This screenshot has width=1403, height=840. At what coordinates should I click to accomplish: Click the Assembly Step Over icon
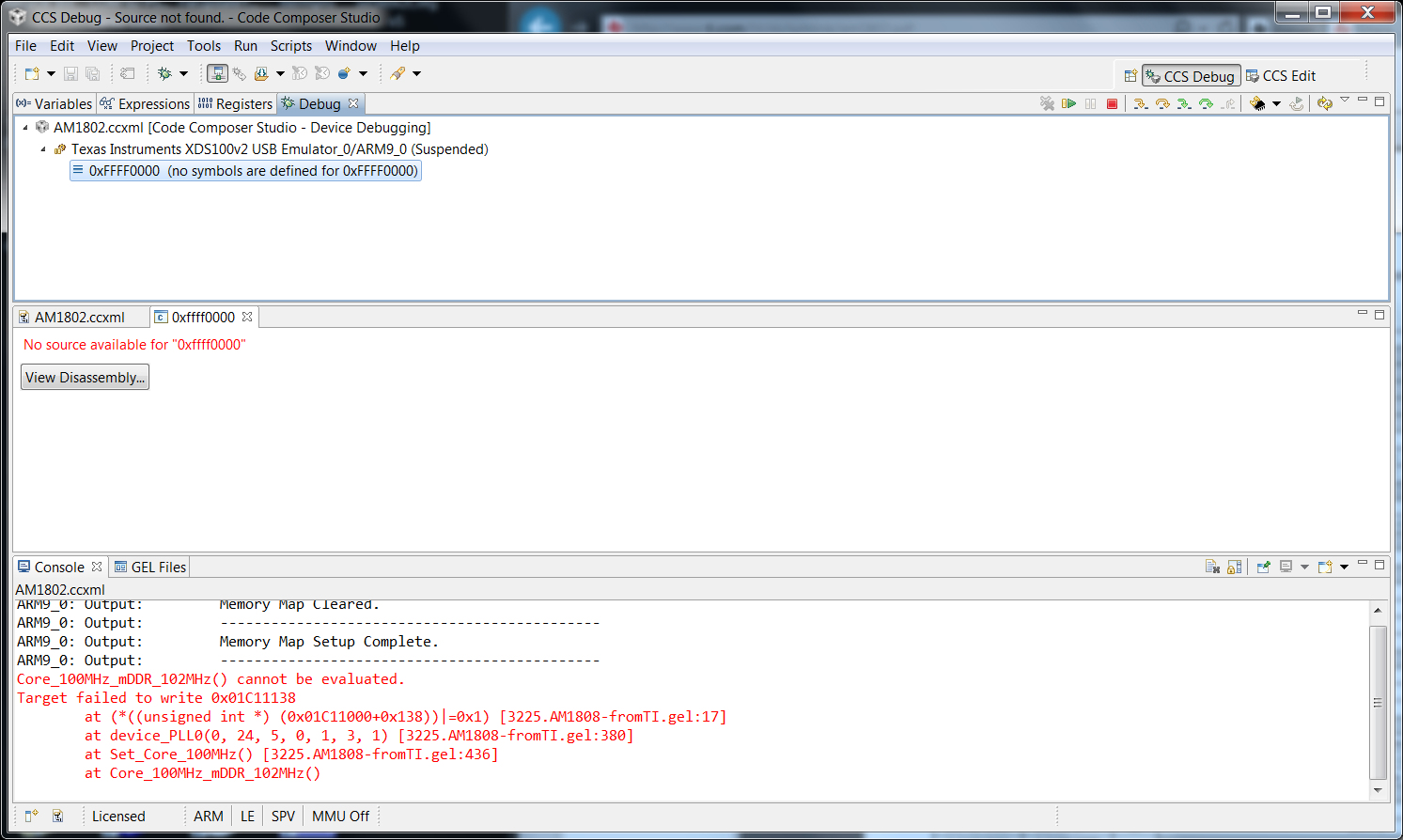1206,103
